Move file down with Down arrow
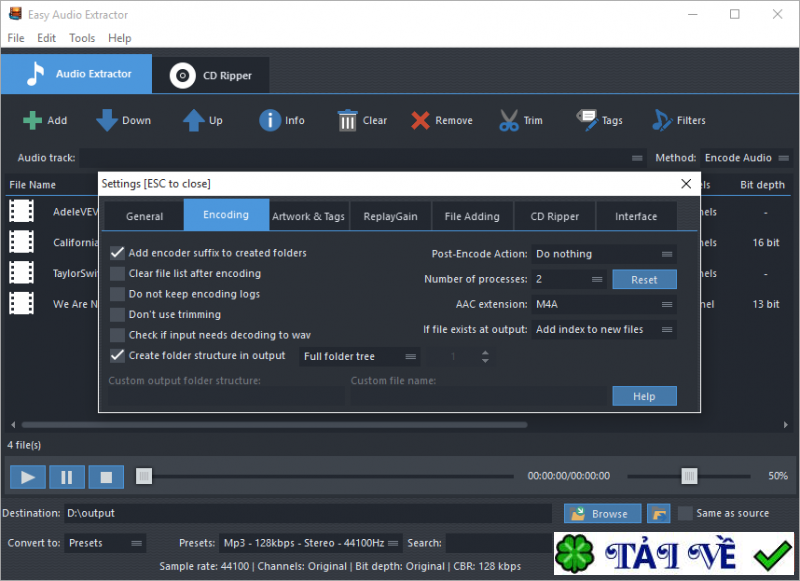The width and height of the screenshot is (800, 581). [107, 121]
